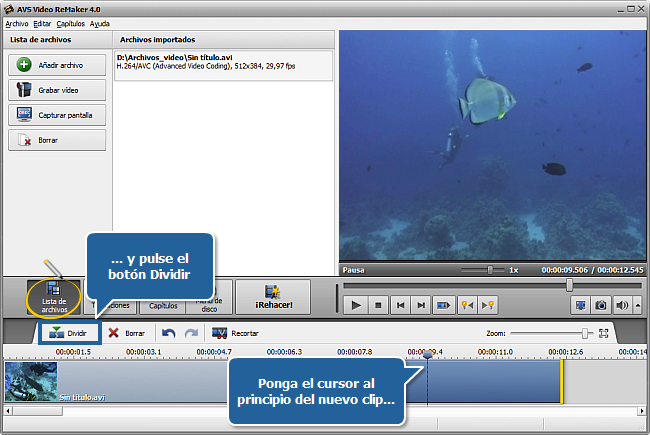Undo the last timeline action

click(x=167, y=333)
